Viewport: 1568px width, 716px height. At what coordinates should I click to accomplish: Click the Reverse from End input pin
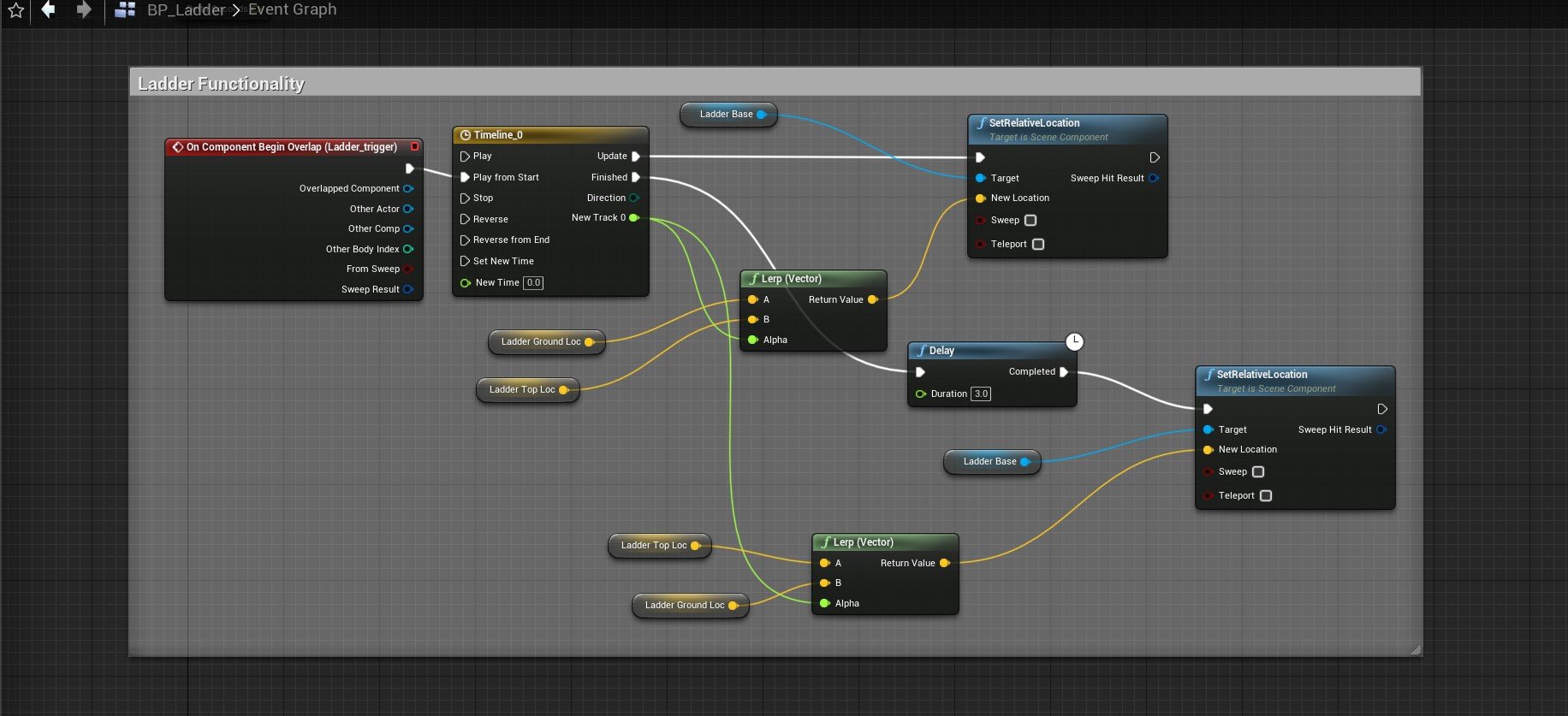[x=465, y=240]
